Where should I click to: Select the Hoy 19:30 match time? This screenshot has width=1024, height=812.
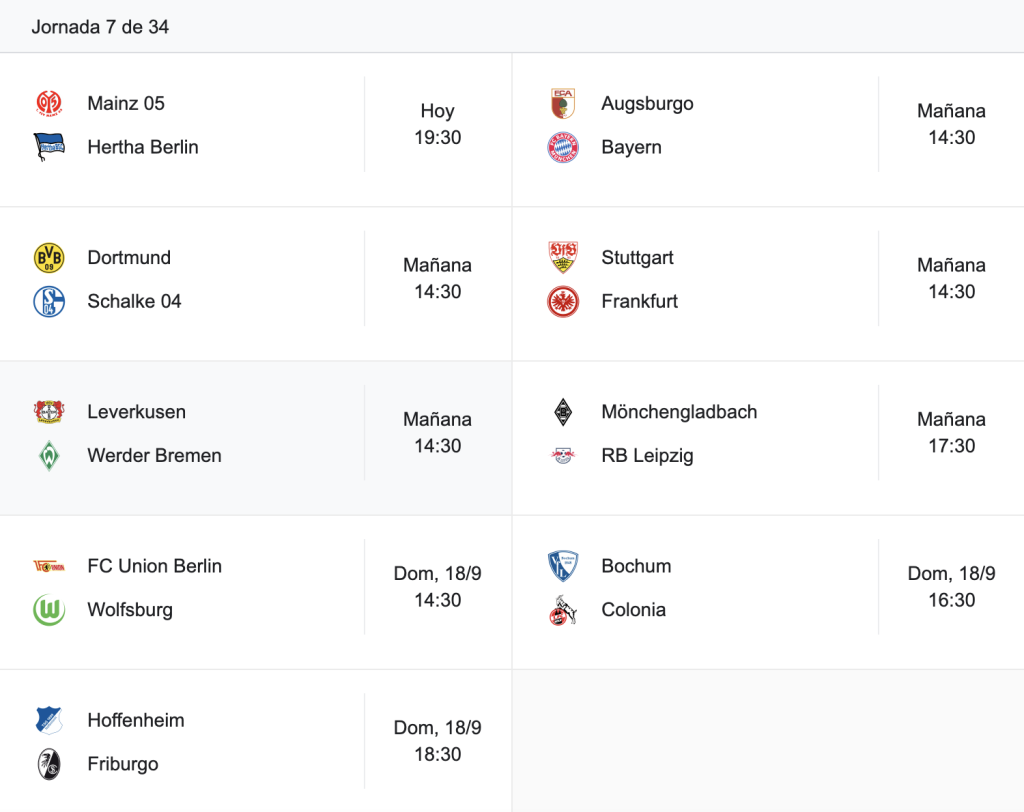[438, 124]
